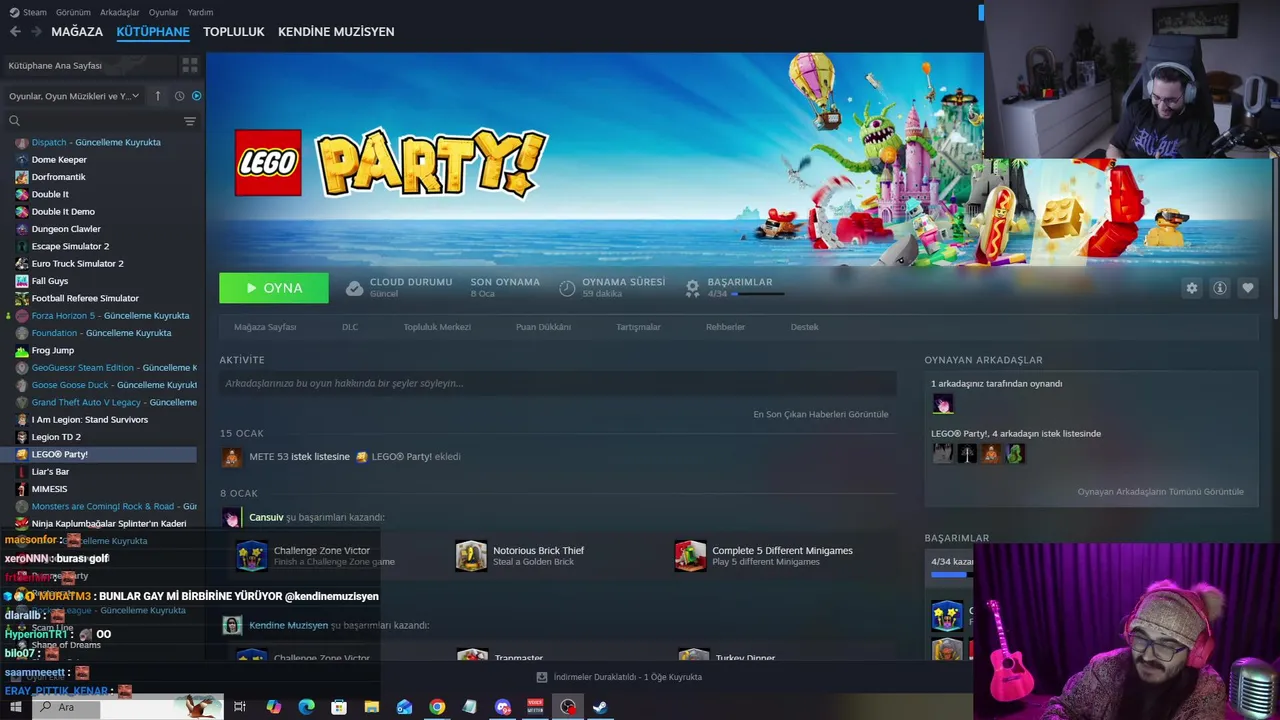Open Windows Start menu
The width and height of the screenshot is (1280, 720).
(15, 707)
